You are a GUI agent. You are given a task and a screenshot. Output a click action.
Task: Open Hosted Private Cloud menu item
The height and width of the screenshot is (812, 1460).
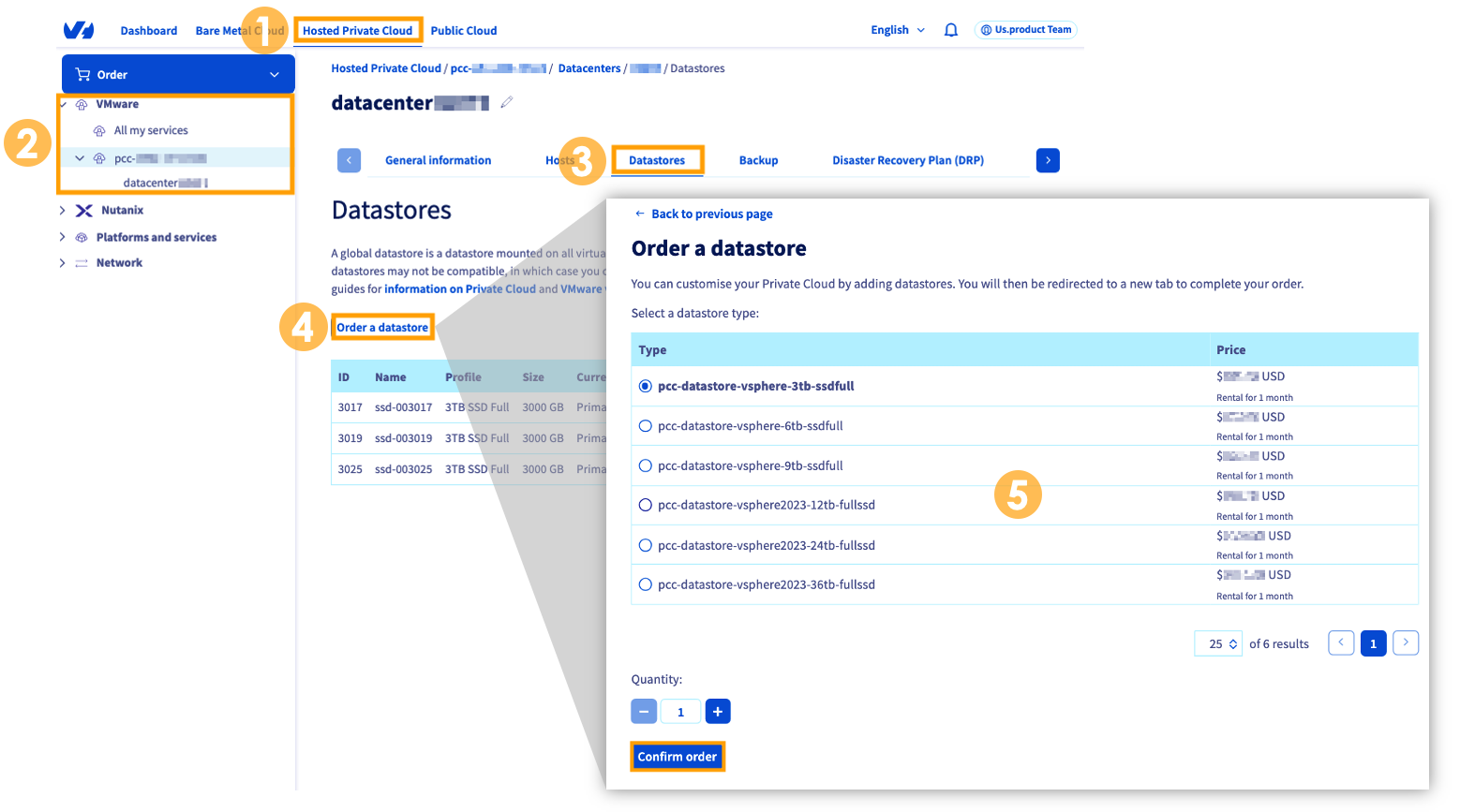[x=357, y=31]
